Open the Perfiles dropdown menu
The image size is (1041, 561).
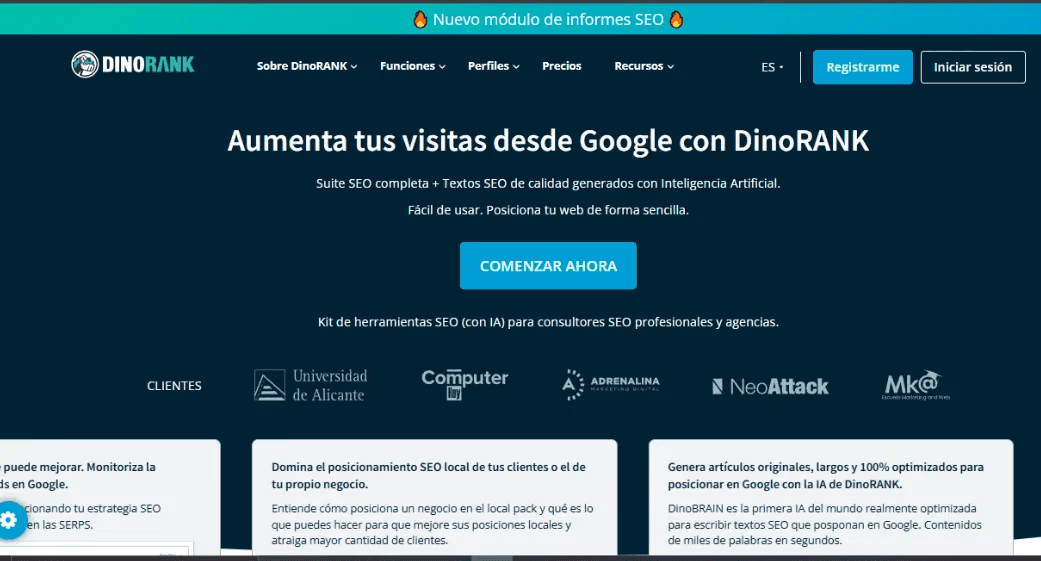pyautogui.click(x=493, y=66)
